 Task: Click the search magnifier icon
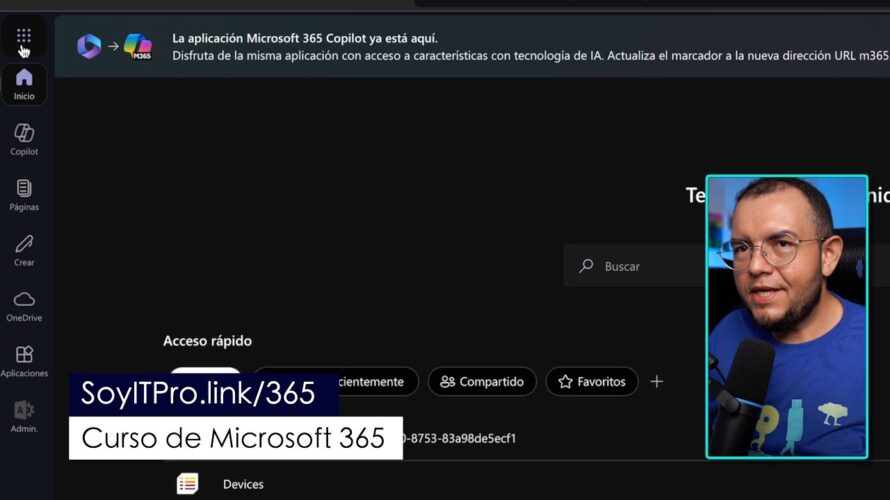point(586,266)
